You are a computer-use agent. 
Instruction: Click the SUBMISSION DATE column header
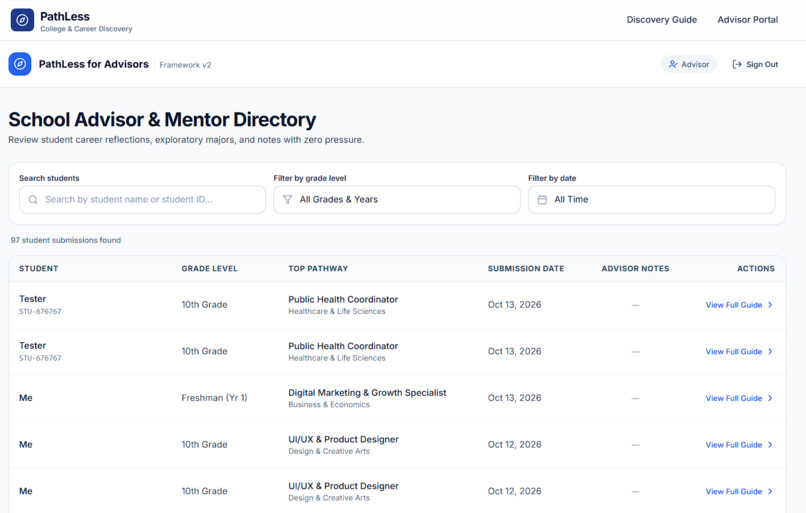tap(526, 268)
